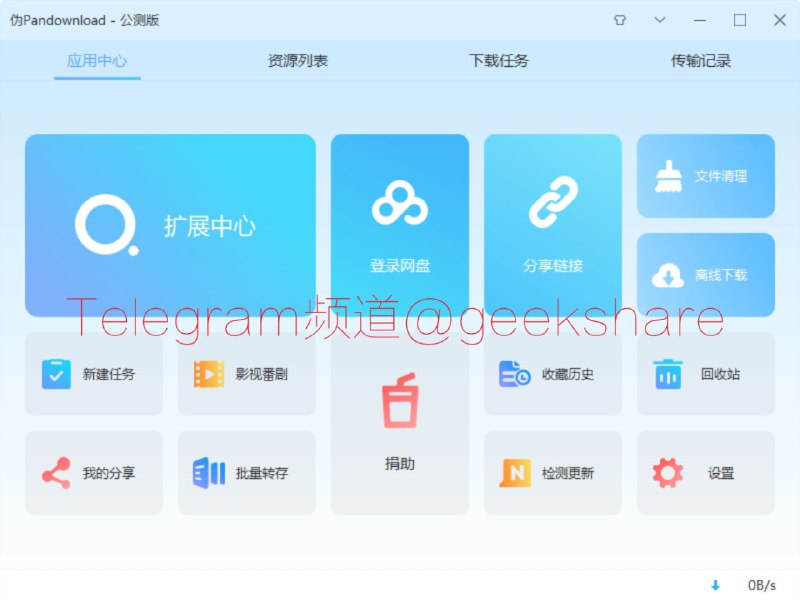This screenshot has height=600, width=800.
Task: Click the skin theme icon in the title bar
Action: pos(620,20)
